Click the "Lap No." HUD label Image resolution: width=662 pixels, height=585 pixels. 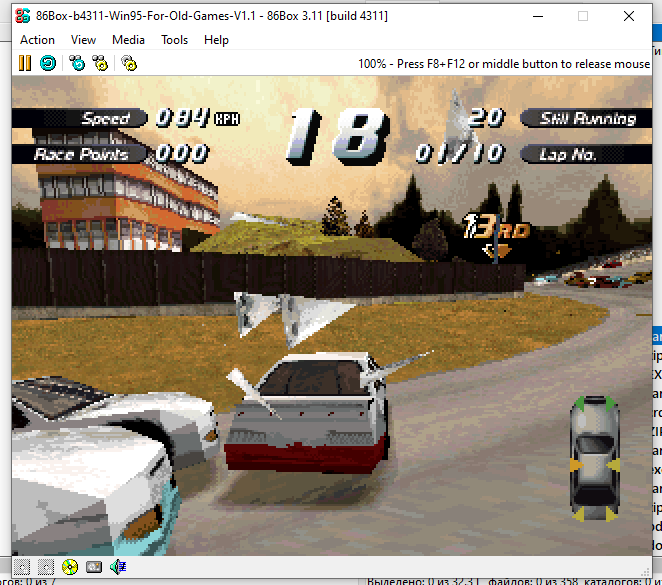point(567,154)
